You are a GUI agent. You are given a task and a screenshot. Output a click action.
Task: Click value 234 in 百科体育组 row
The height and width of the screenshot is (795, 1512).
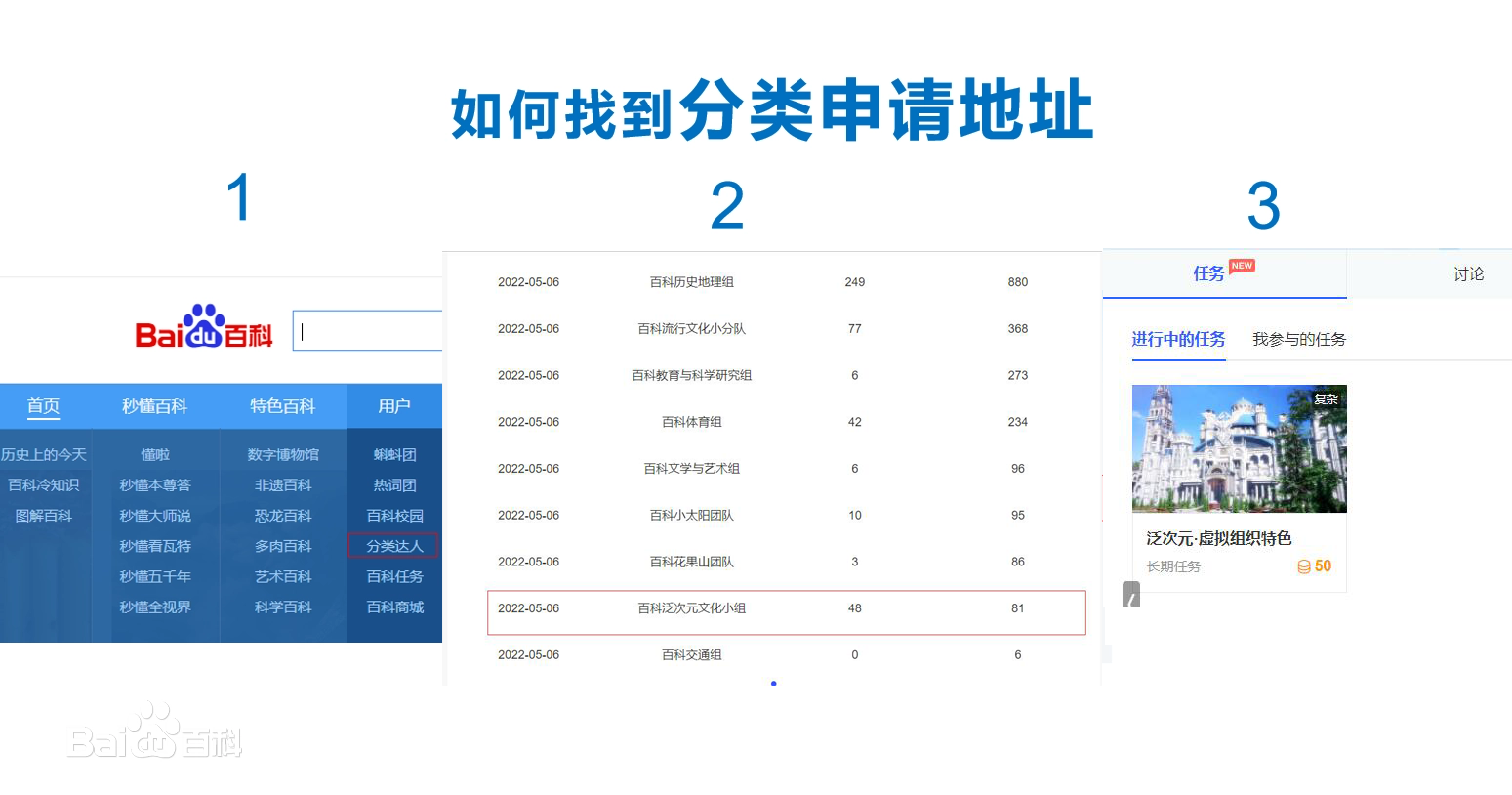coord(1018,422)
